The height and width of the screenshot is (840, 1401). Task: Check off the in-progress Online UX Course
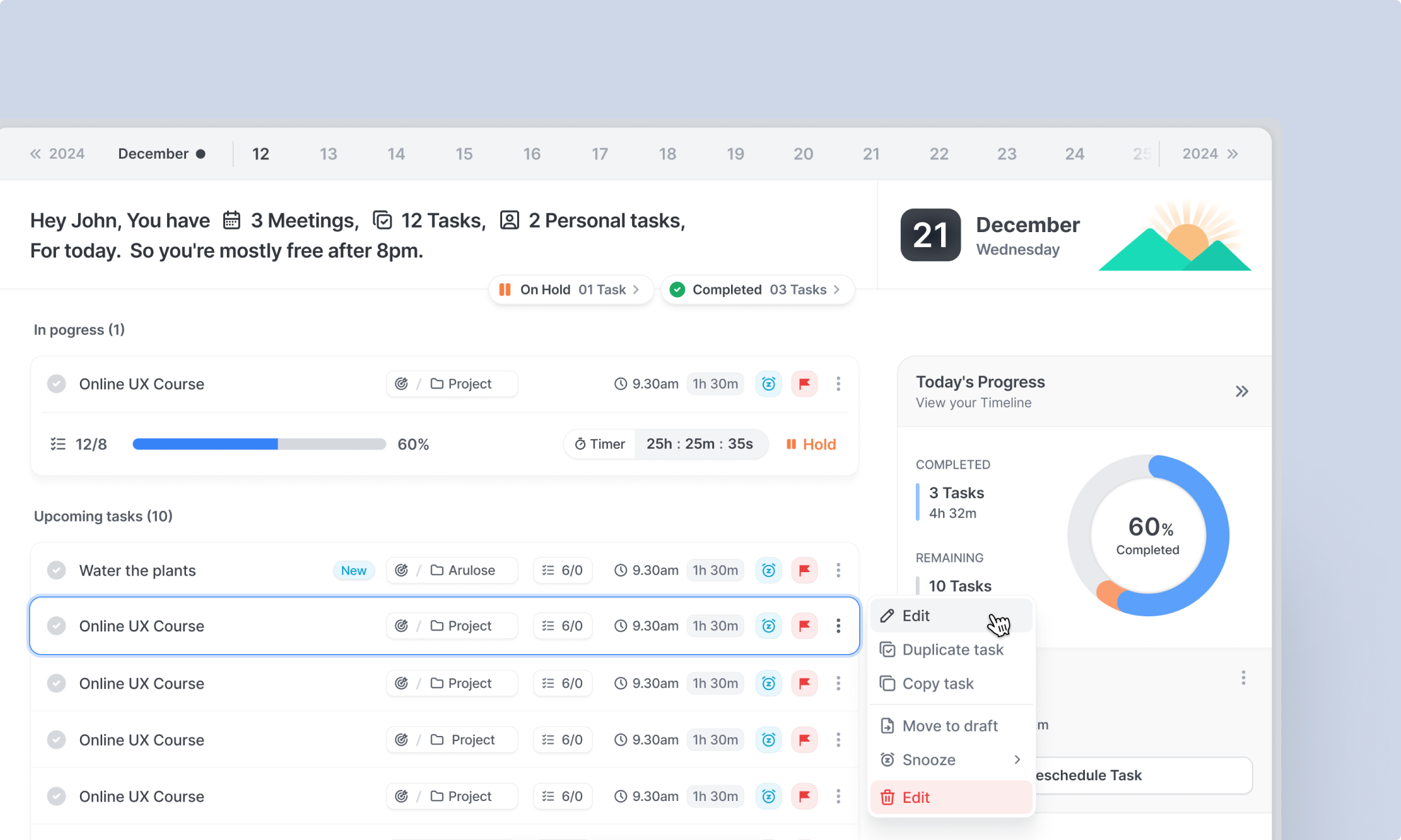(57, 384)
